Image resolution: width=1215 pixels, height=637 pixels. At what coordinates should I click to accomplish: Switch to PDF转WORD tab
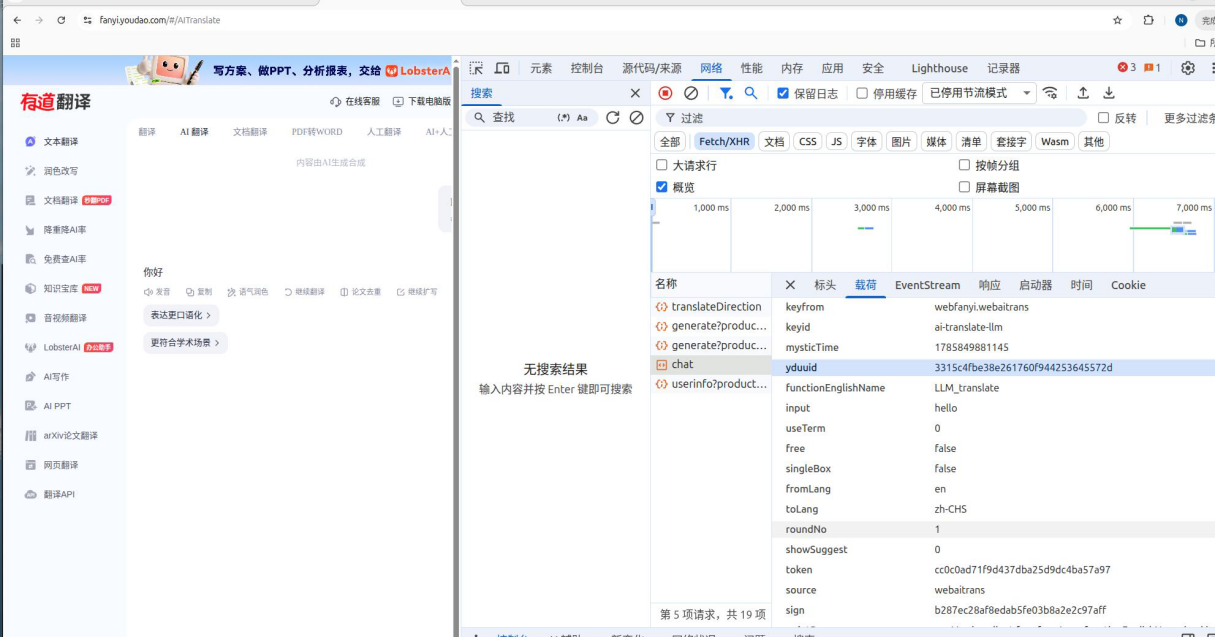click(317, 132)
